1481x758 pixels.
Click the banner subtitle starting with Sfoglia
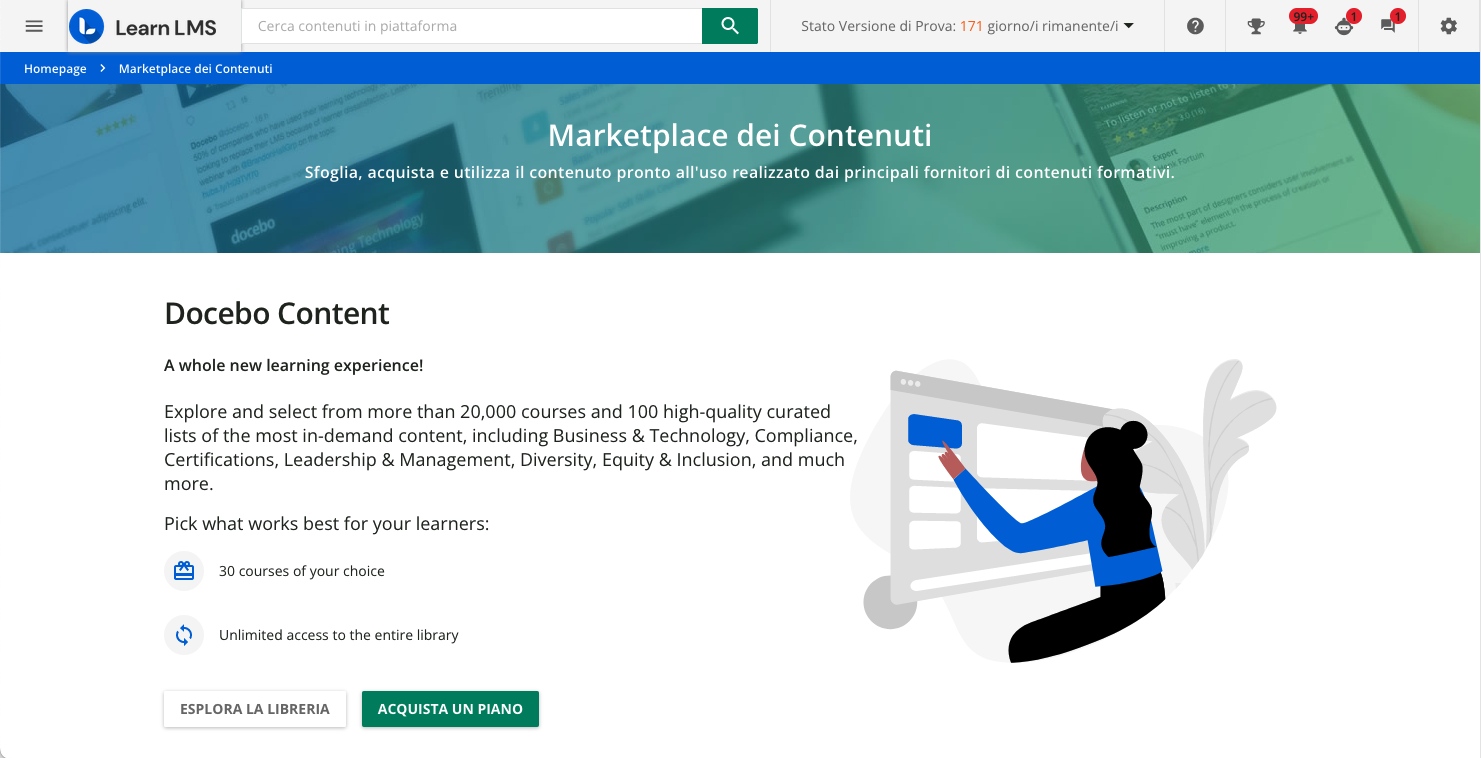740,173
